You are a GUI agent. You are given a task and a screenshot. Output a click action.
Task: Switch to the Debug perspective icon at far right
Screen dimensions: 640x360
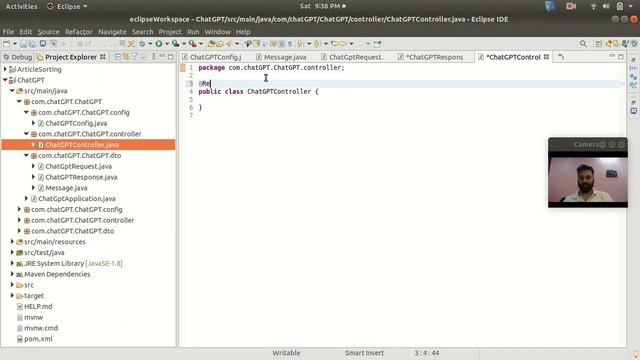click(x=634, y=44)
